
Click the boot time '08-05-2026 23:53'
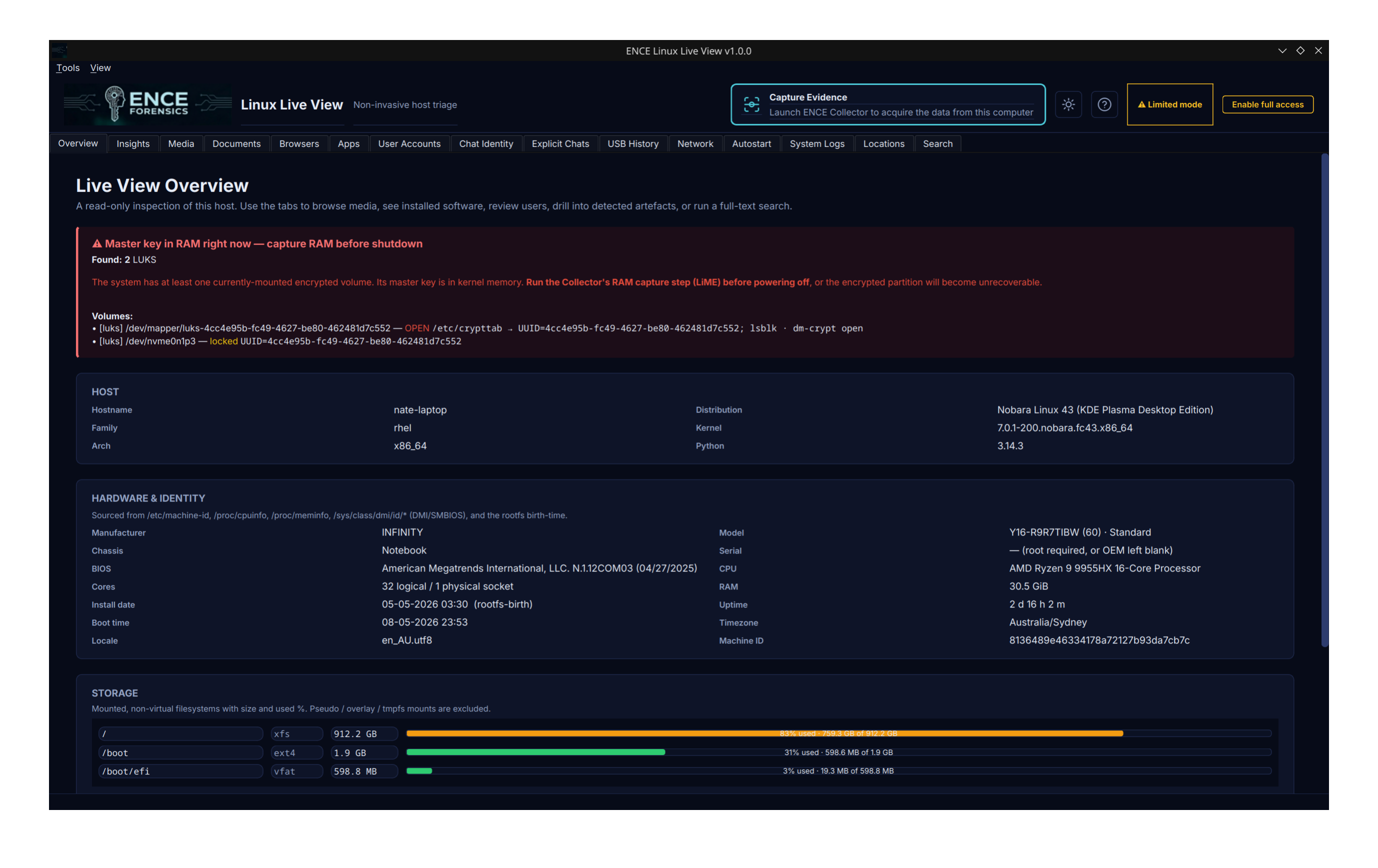[424, 622]
